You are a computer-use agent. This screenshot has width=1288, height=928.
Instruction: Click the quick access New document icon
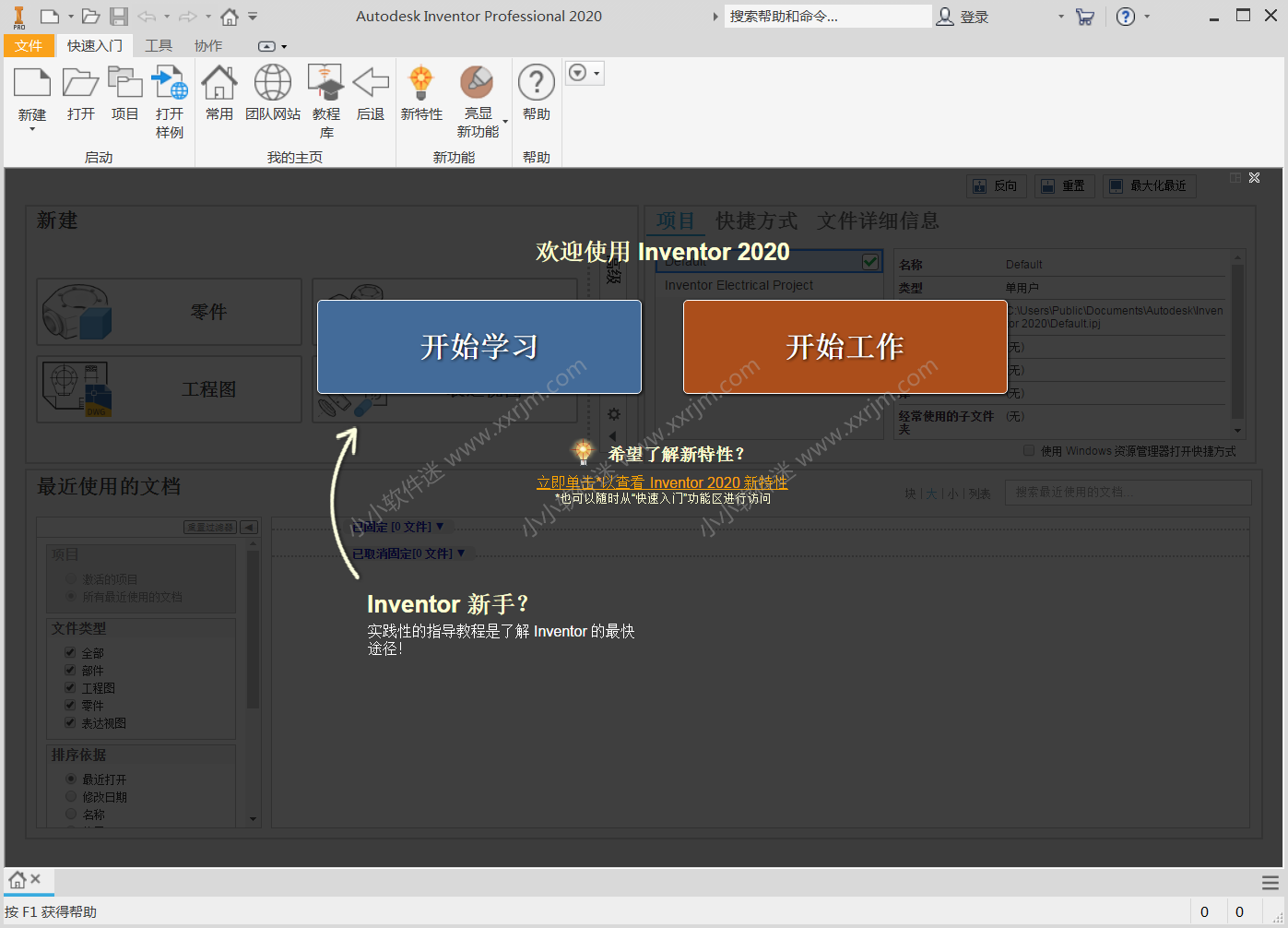pos(49,17)
